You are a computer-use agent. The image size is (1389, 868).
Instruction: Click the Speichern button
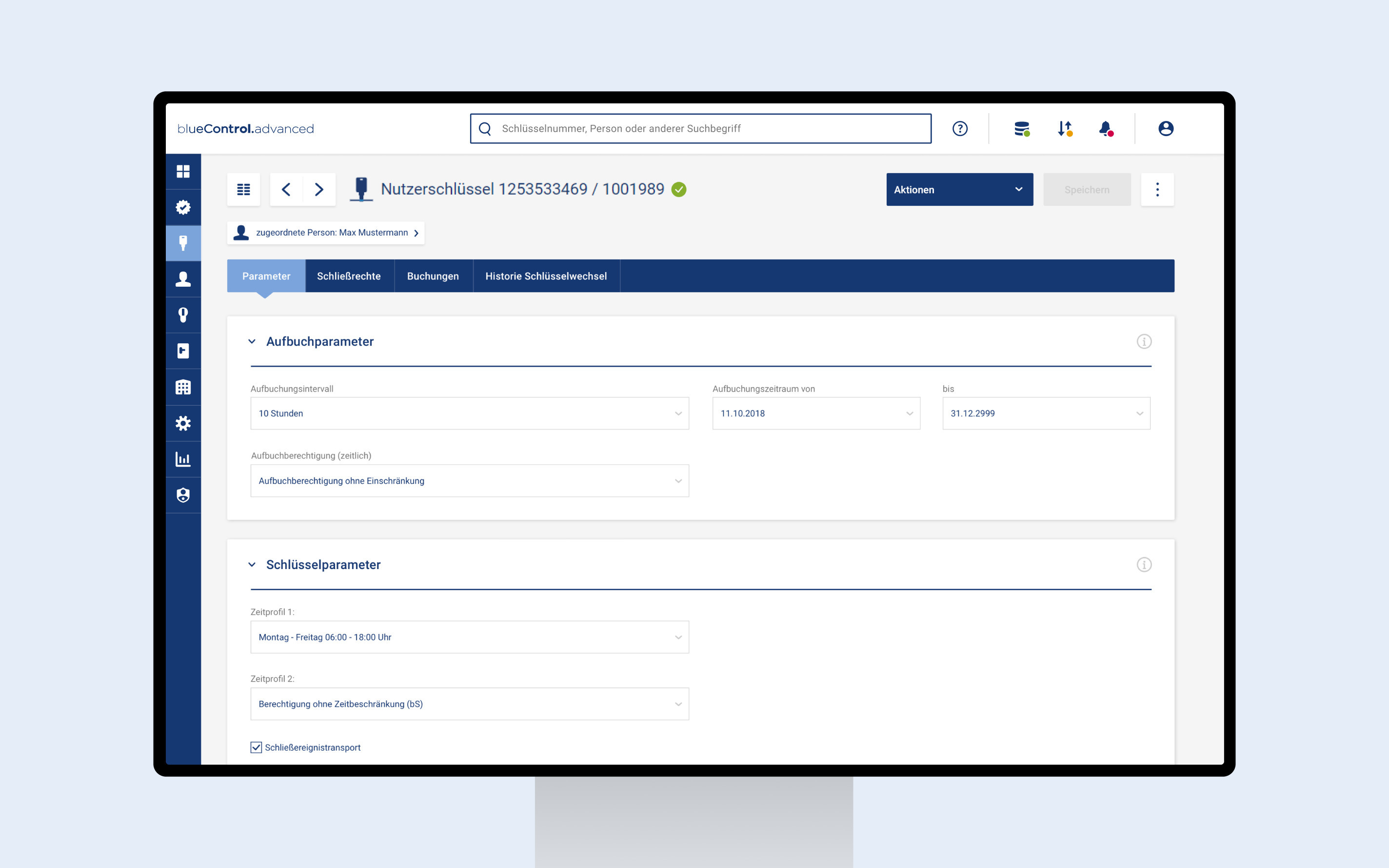point(1087,189)
